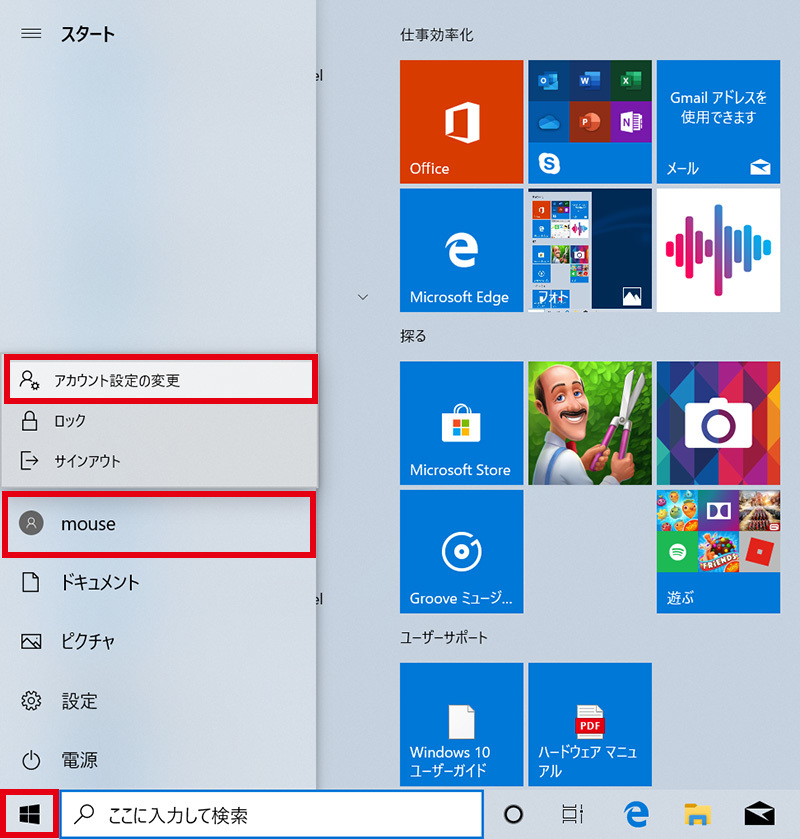This screenshot has width=800, height=839.
Task: Open the Microsoft Store tile
Action: (x=461, y=423)
